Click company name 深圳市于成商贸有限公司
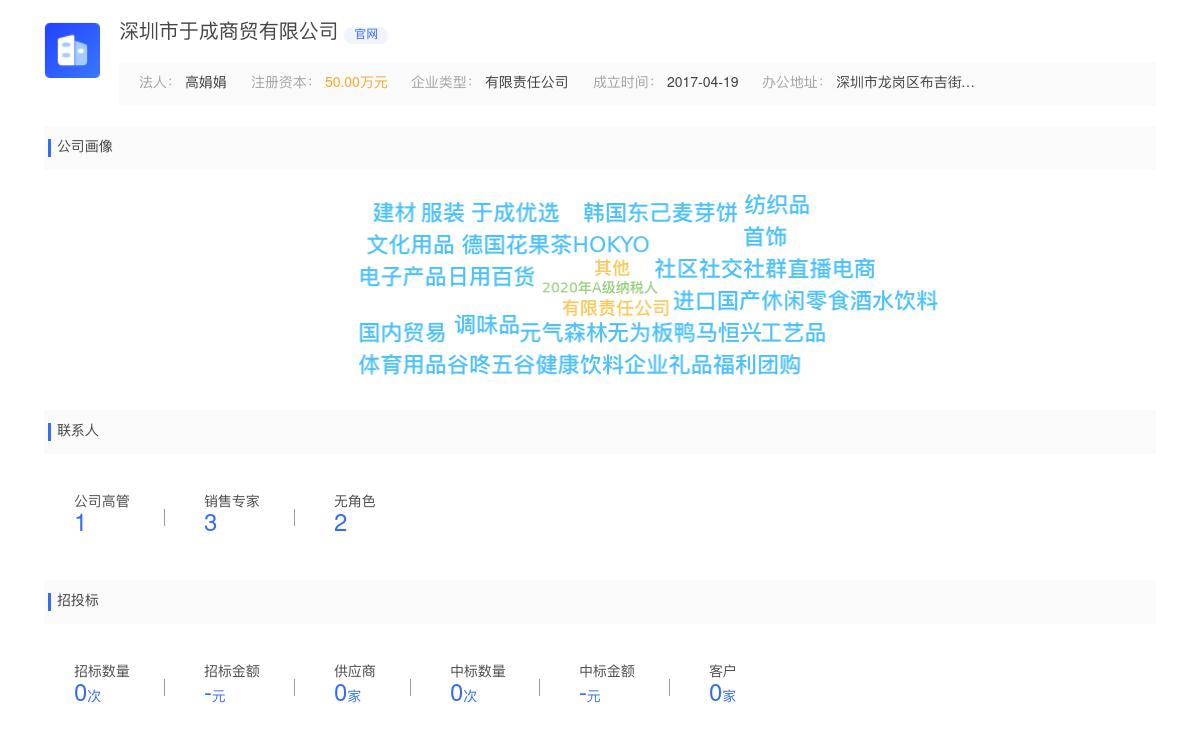Viewport: 1200px width, 752px height. pos(229,32)
